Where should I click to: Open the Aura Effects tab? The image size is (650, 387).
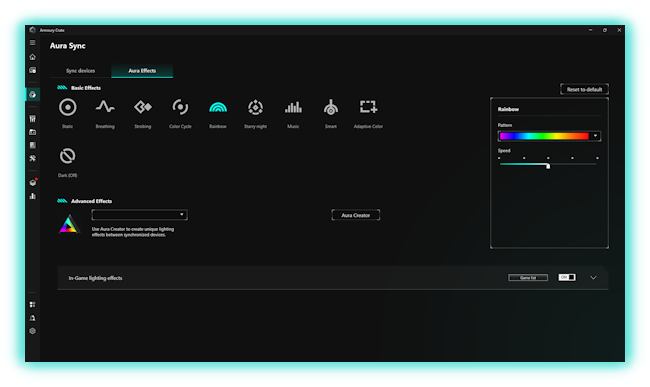tap(142, 71)
